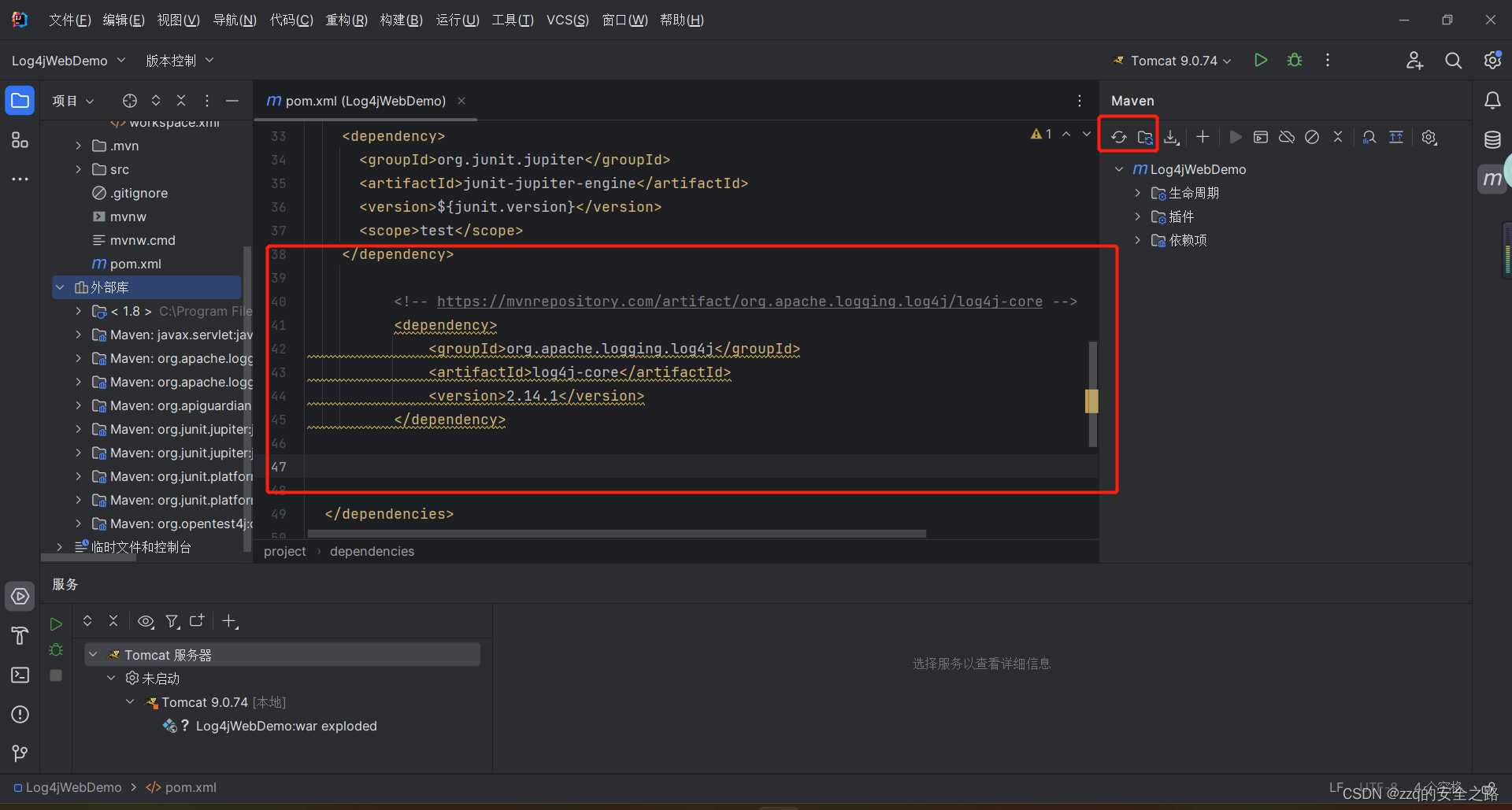
Task: Open Search Everywhere magnifier
Action: point(1454,61)
